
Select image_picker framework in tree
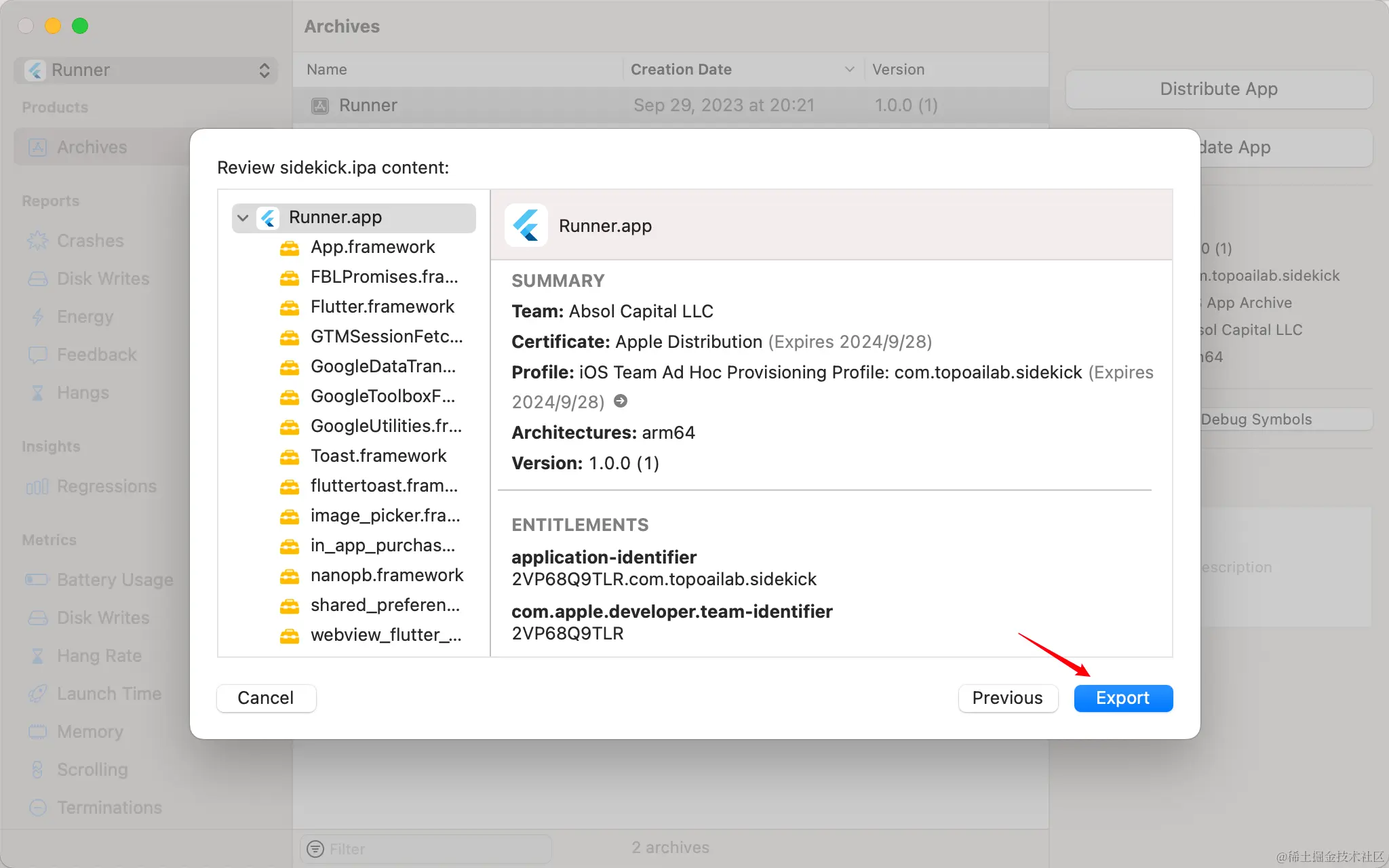point(385,516)
